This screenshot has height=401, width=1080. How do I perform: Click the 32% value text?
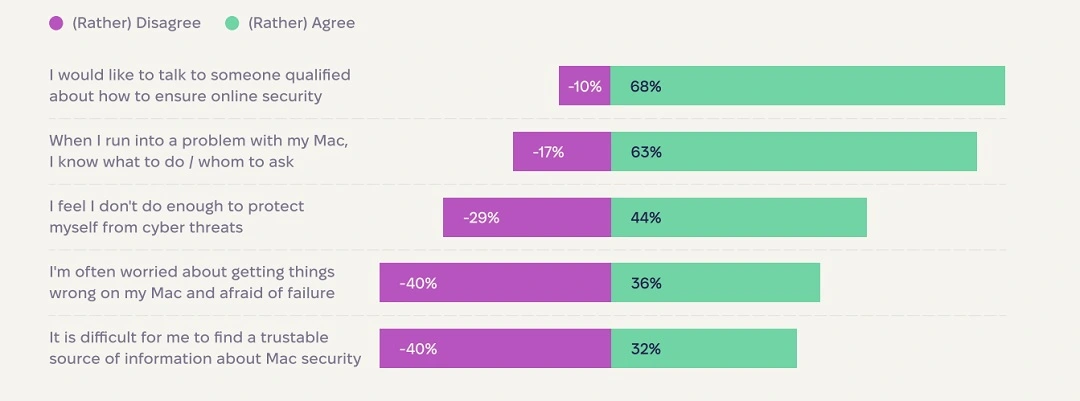(646, 349)
